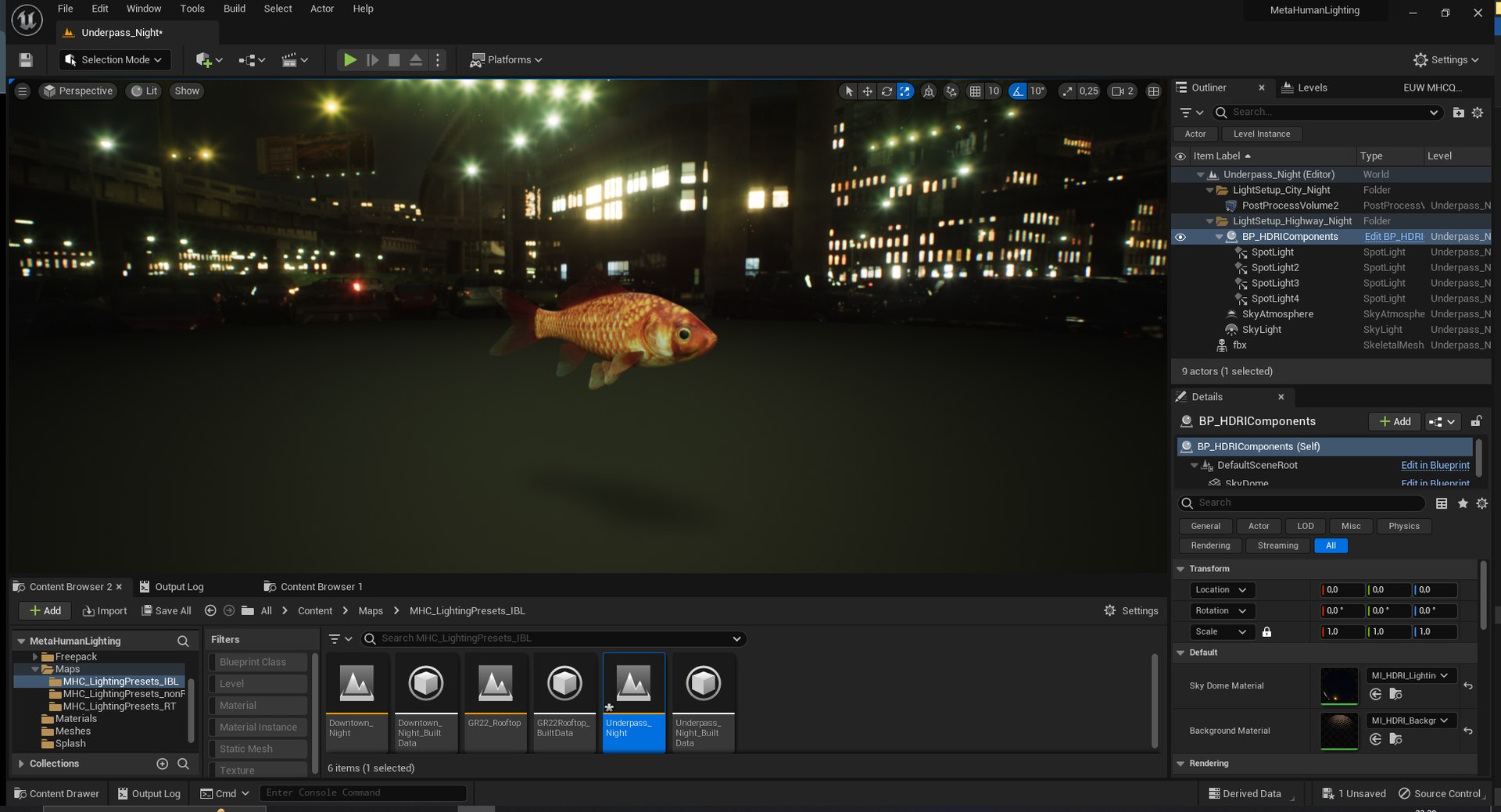The height and width of the screenshot is (812, 1501).
Task: Click Save All in Content Browser
Action: pyautogui.click(x=166, y=611)
